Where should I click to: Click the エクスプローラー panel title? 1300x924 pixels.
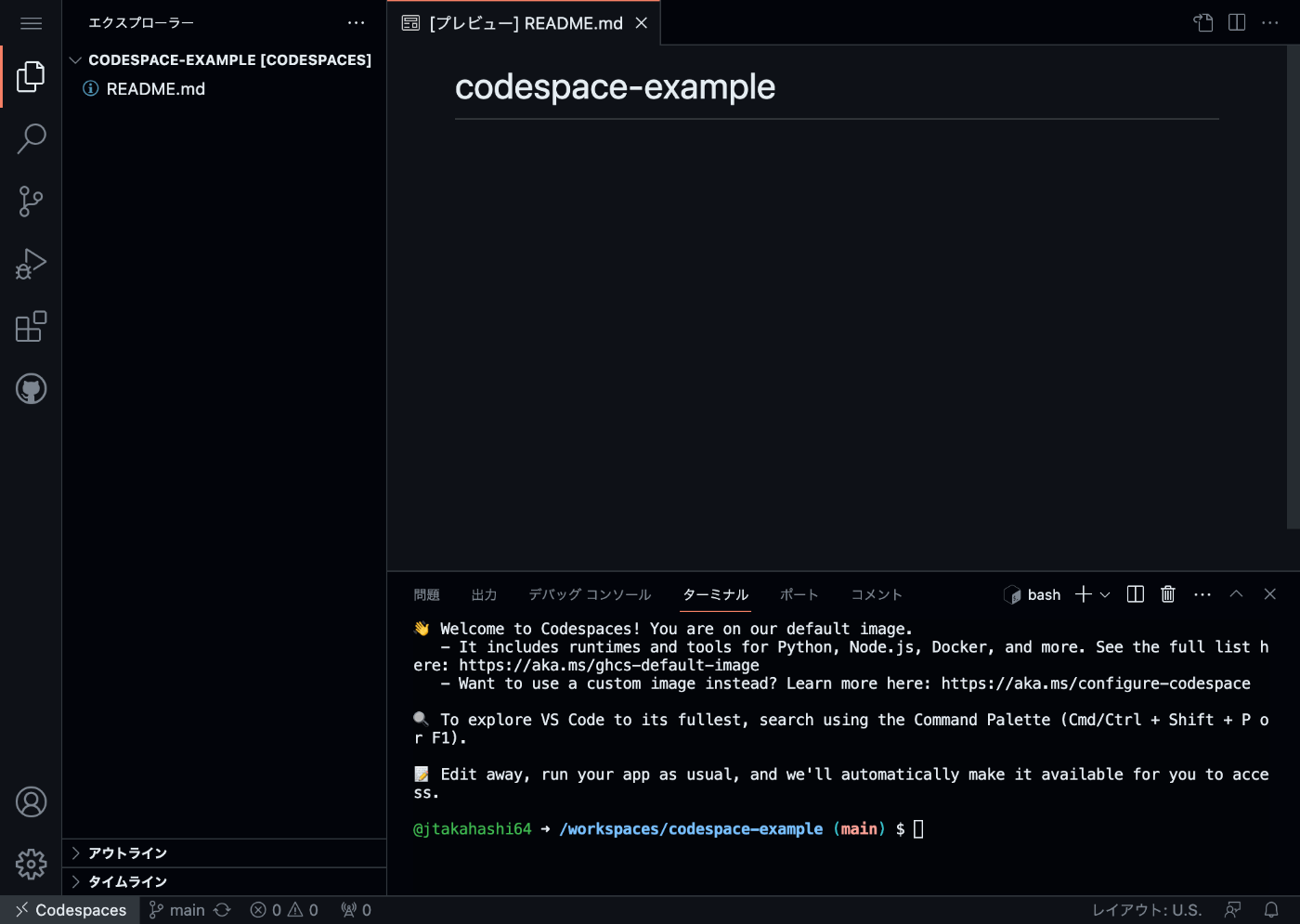pos(141,23)
